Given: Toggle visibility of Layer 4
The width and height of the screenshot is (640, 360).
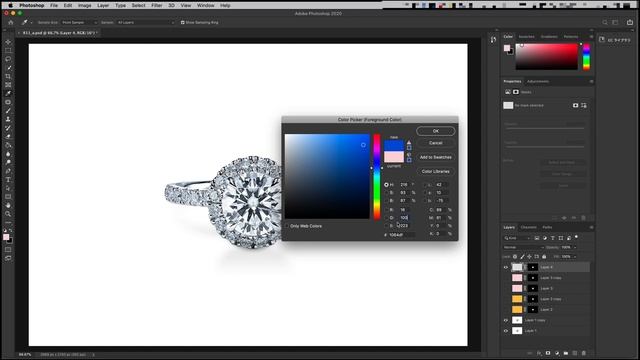Looking at the screenshot, I should 506,267.
